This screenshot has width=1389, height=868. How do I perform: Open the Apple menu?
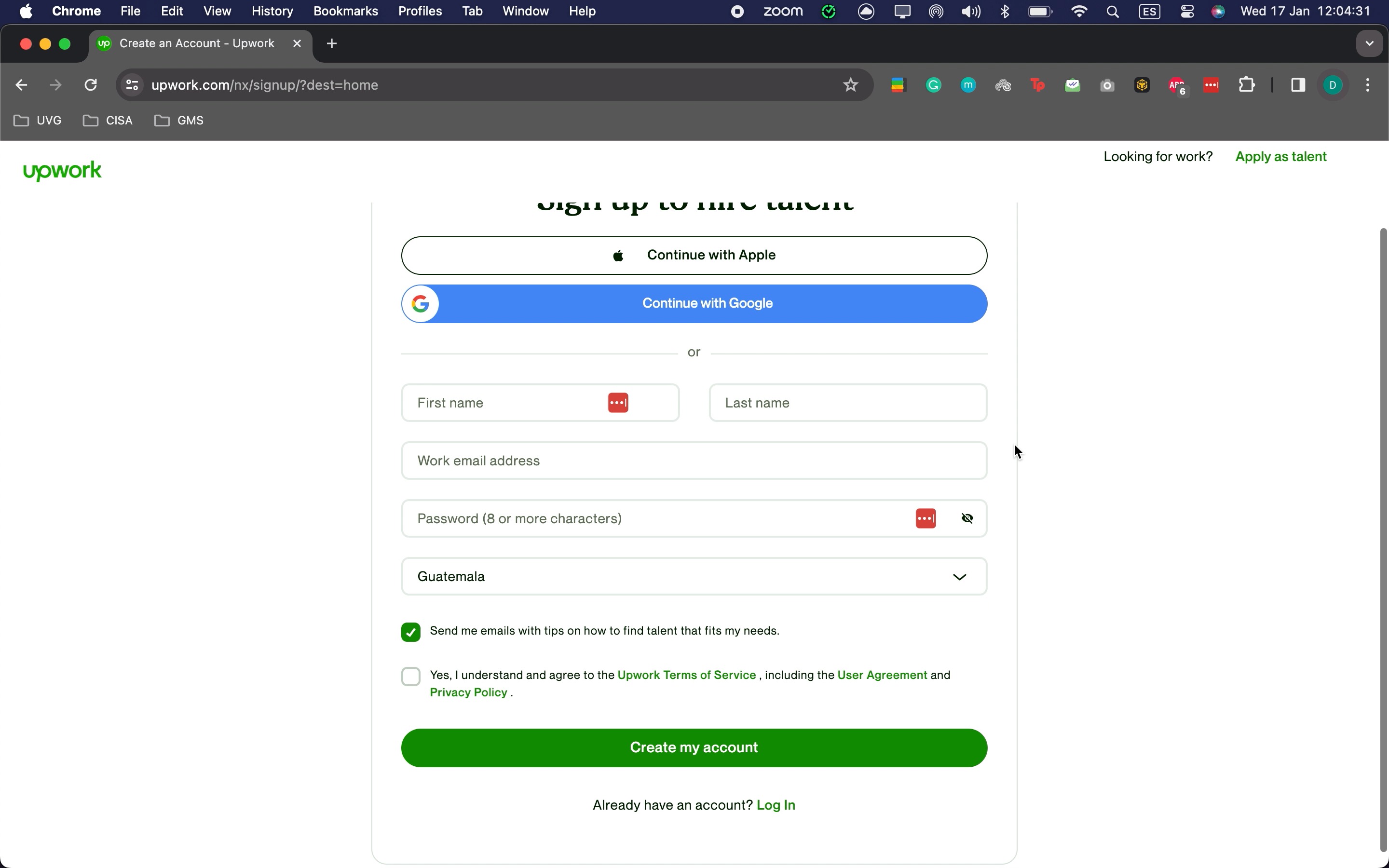click(26, 12)
